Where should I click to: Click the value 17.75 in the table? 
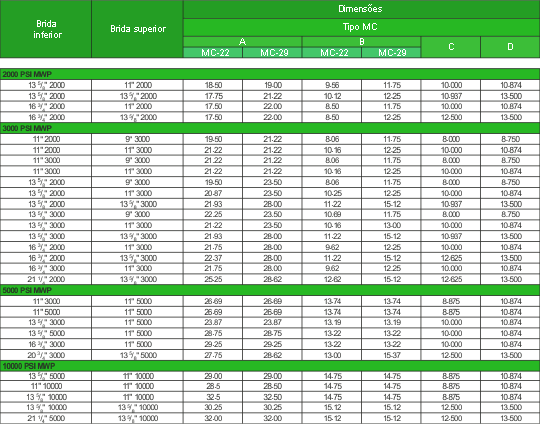213,96
